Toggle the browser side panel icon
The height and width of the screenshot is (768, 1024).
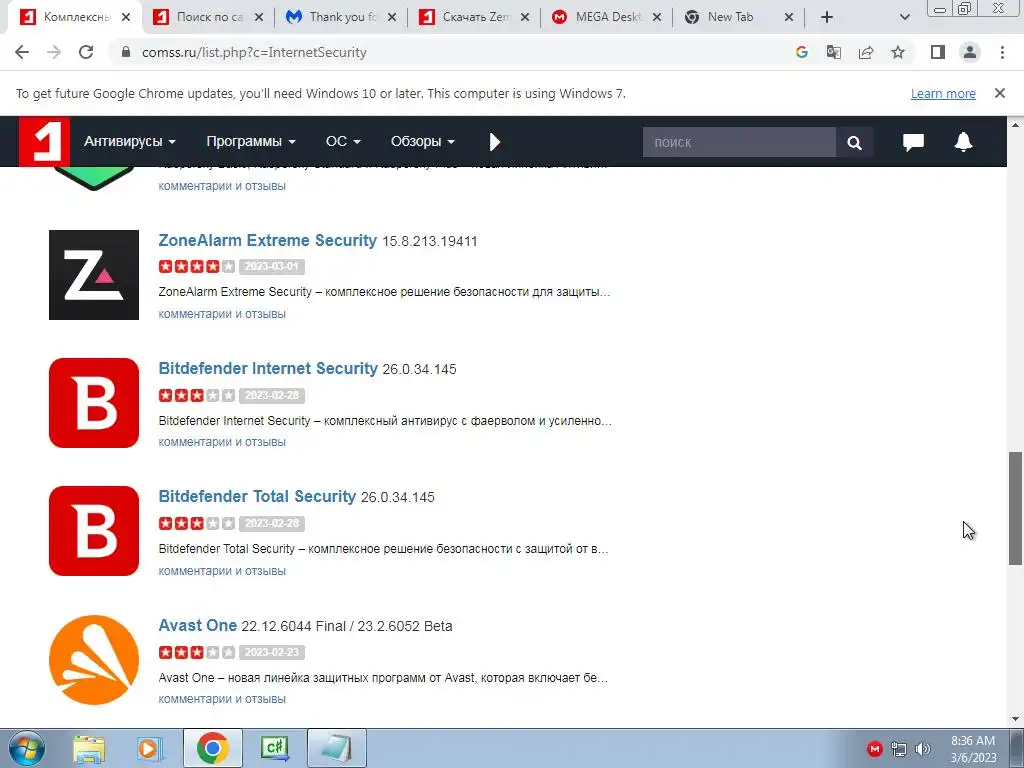point(938,52)
